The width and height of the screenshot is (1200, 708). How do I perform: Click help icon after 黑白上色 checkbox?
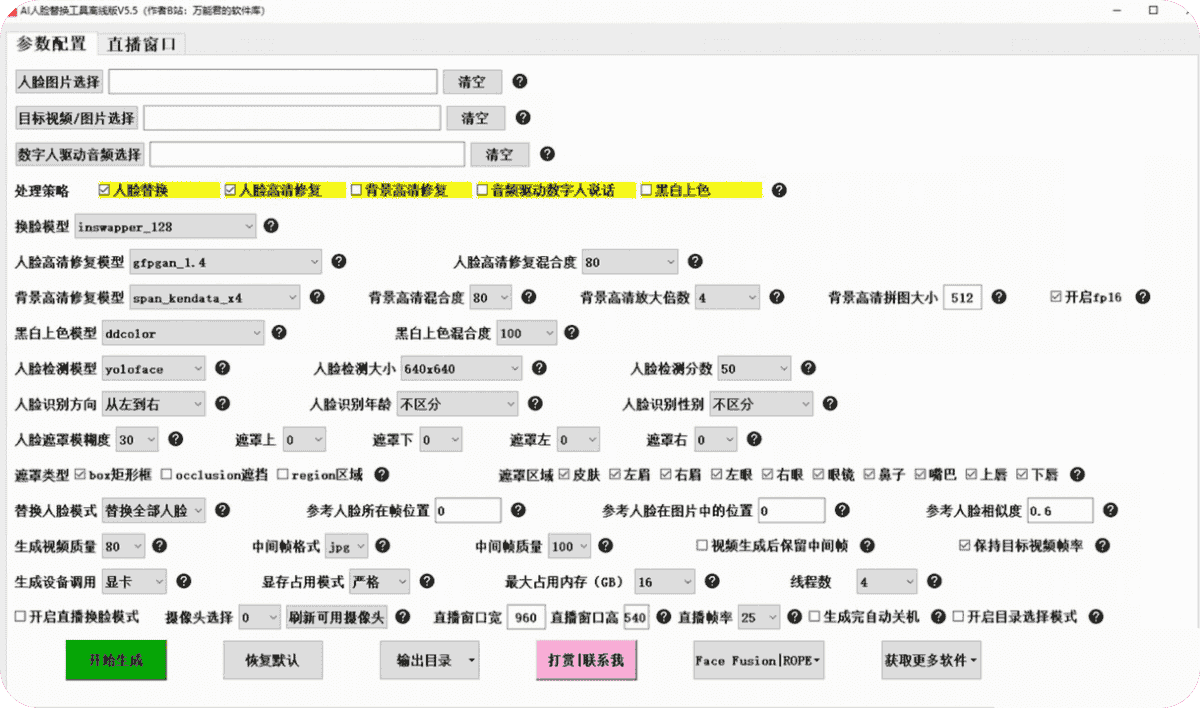[779, 190]
